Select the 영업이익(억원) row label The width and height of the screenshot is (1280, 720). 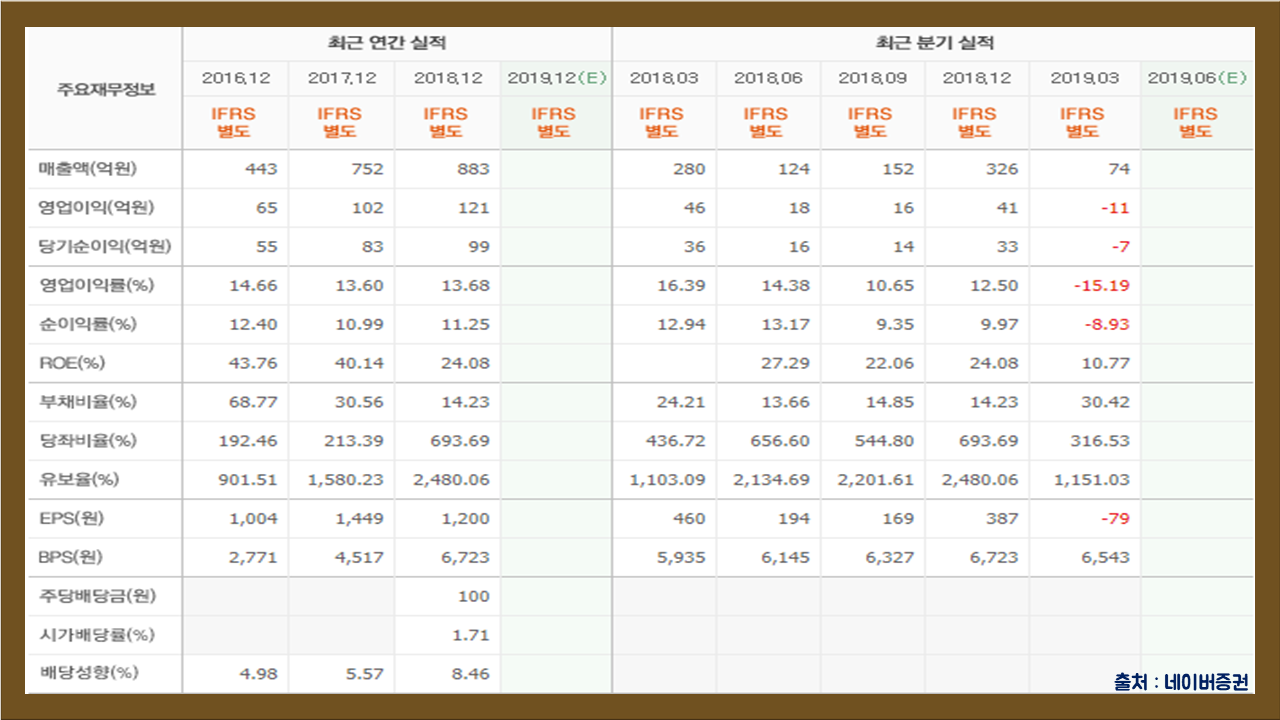(96, 208)
